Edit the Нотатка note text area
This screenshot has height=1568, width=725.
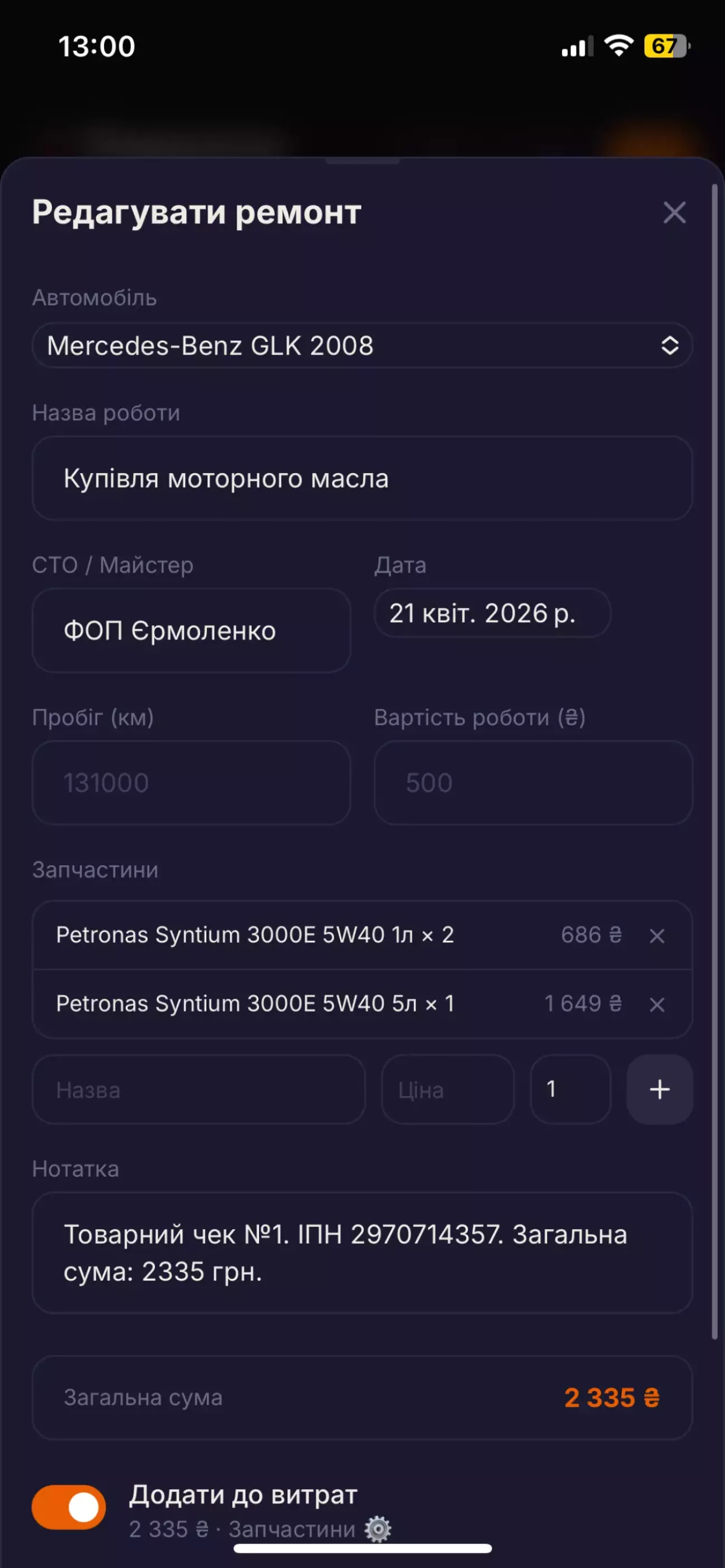(x=361, y=1253)
